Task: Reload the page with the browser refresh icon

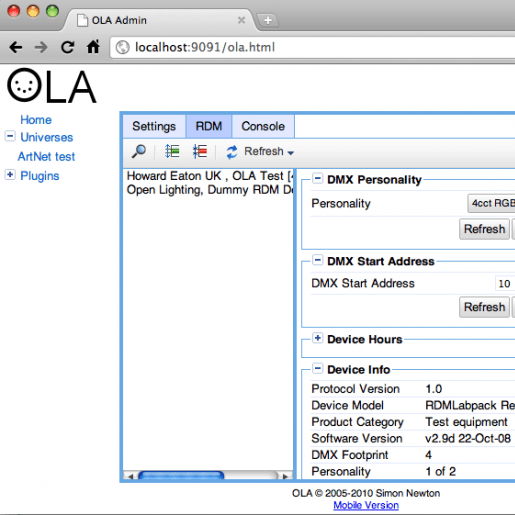Action: [68, 47]
